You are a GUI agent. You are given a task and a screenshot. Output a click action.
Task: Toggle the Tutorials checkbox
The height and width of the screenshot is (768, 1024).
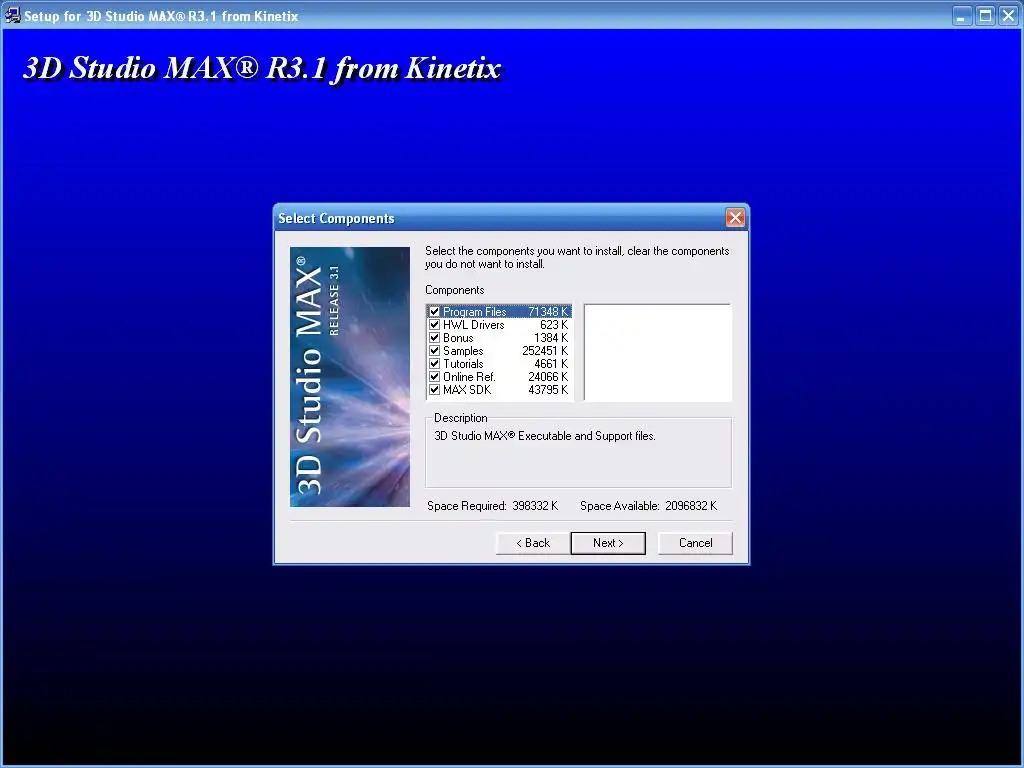click(x=434, y=364)
